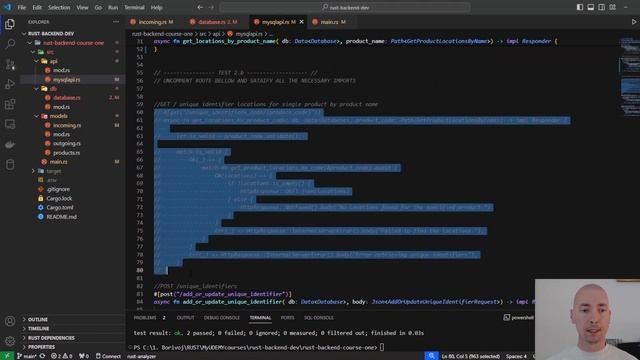Open the File menu
Image resolution: width=640 pixels, height=360 pixels.
pos(22,7)
